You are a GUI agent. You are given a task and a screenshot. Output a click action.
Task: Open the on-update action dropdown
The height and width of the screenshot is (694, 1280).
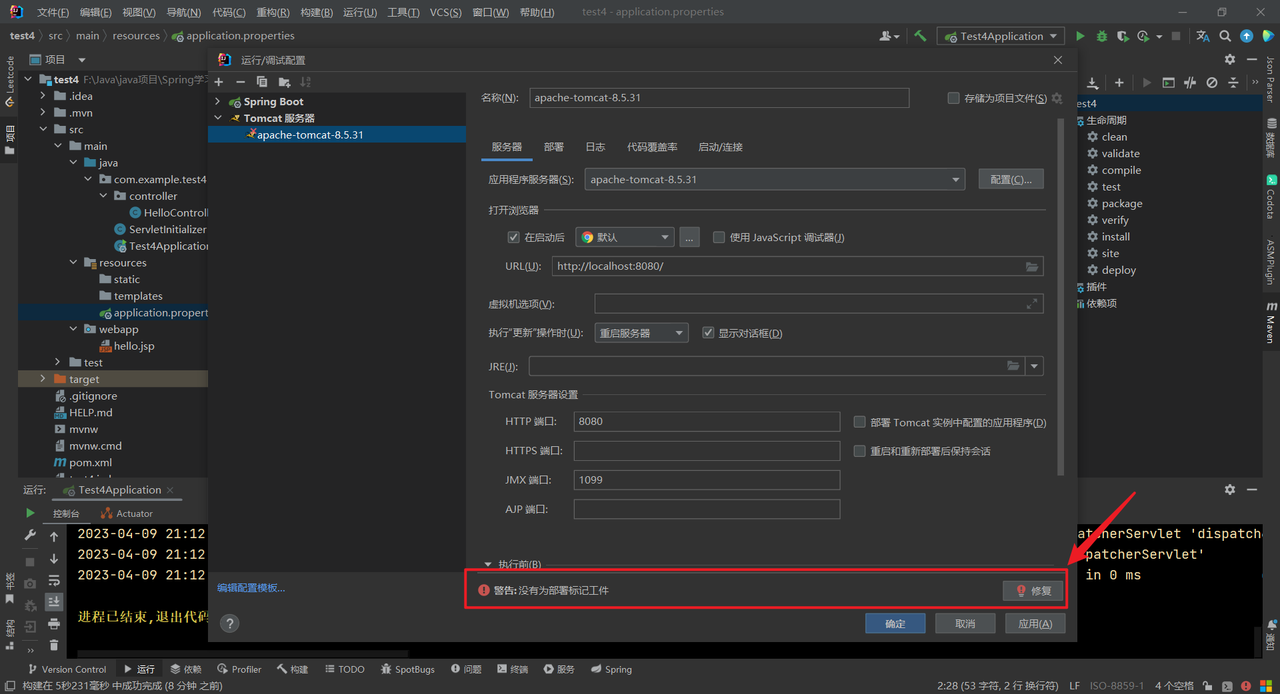coord(642,333)
